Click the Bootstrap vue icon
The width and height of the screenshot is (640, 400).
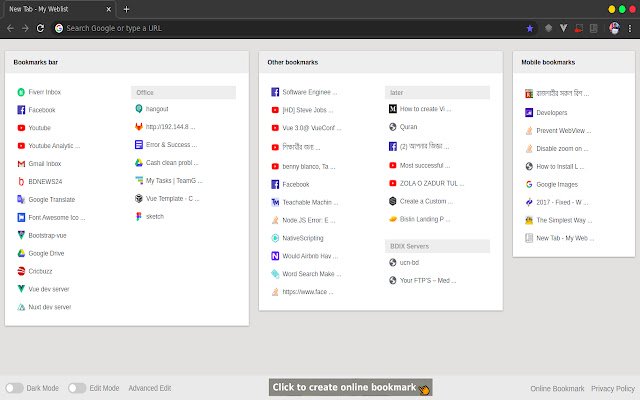point(21,236)
